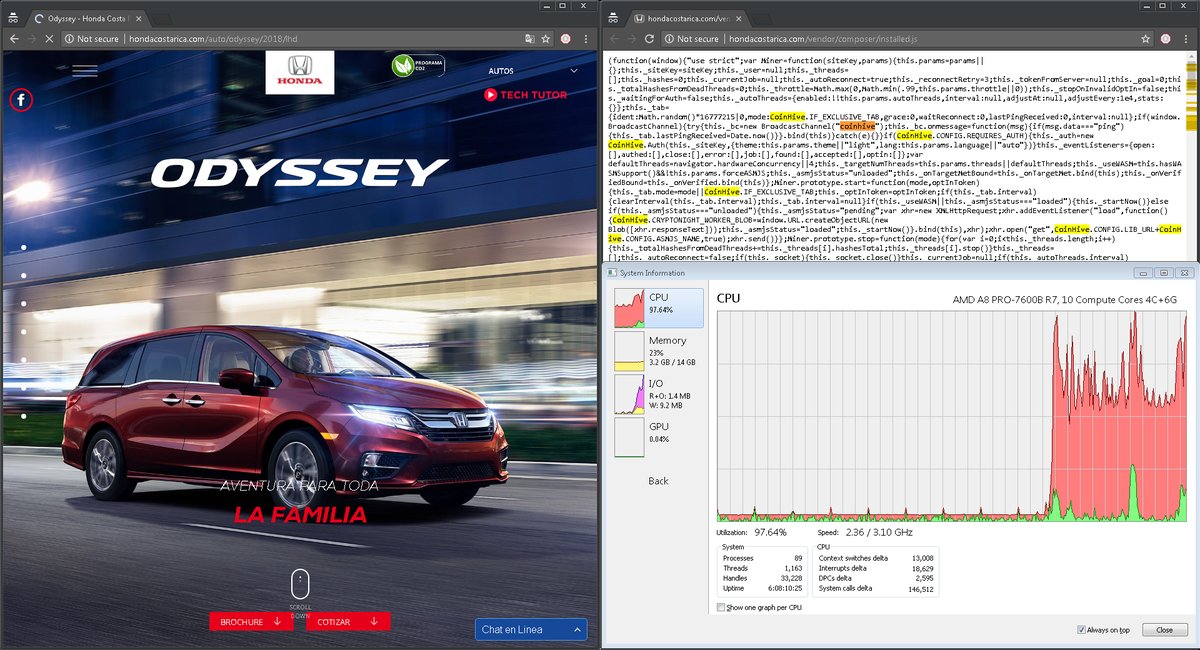Open the Tech Tutor link
This screenshot has height=650, width=1200.
click(525, 95)
